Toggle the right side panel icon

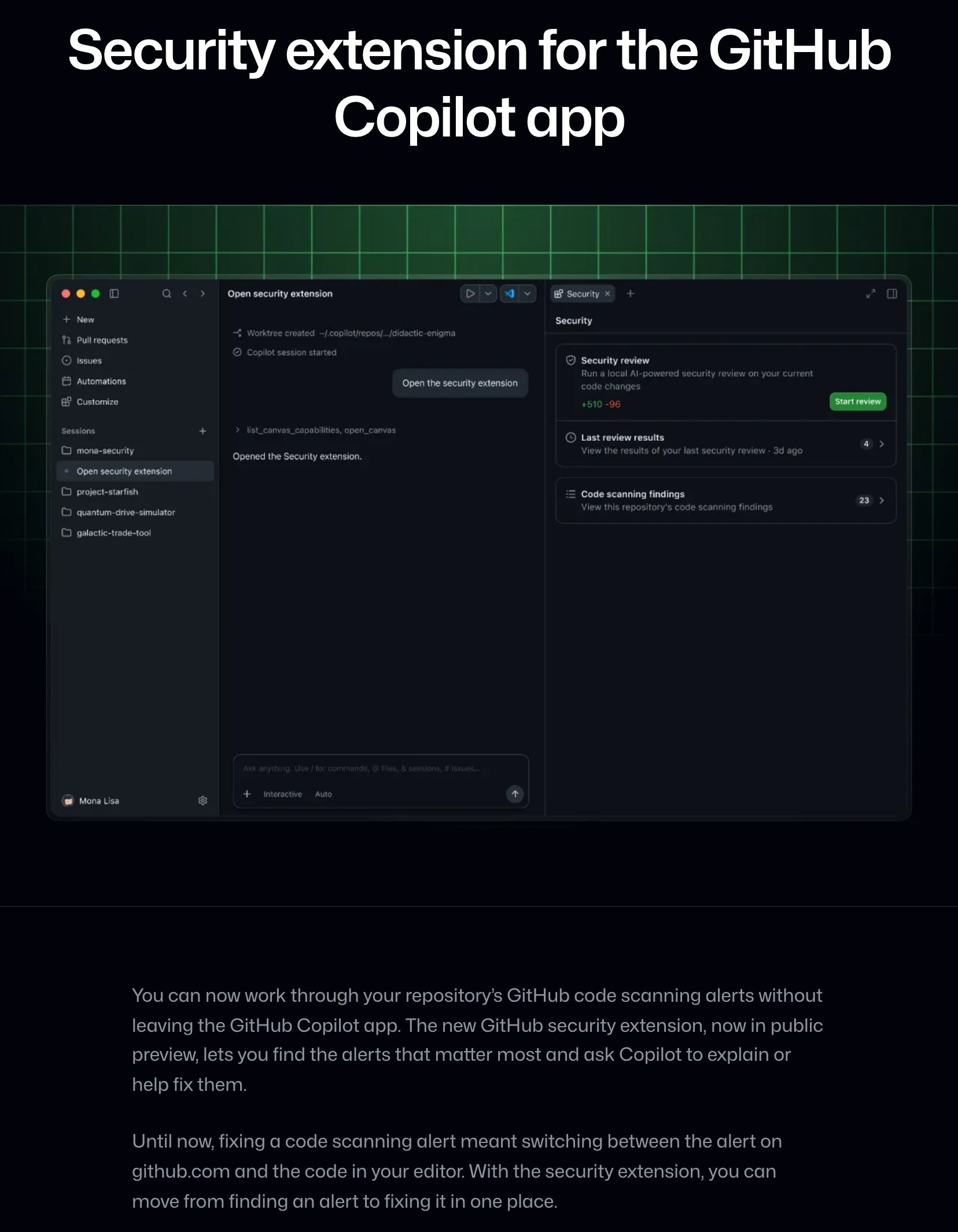(x=892, y=294)
